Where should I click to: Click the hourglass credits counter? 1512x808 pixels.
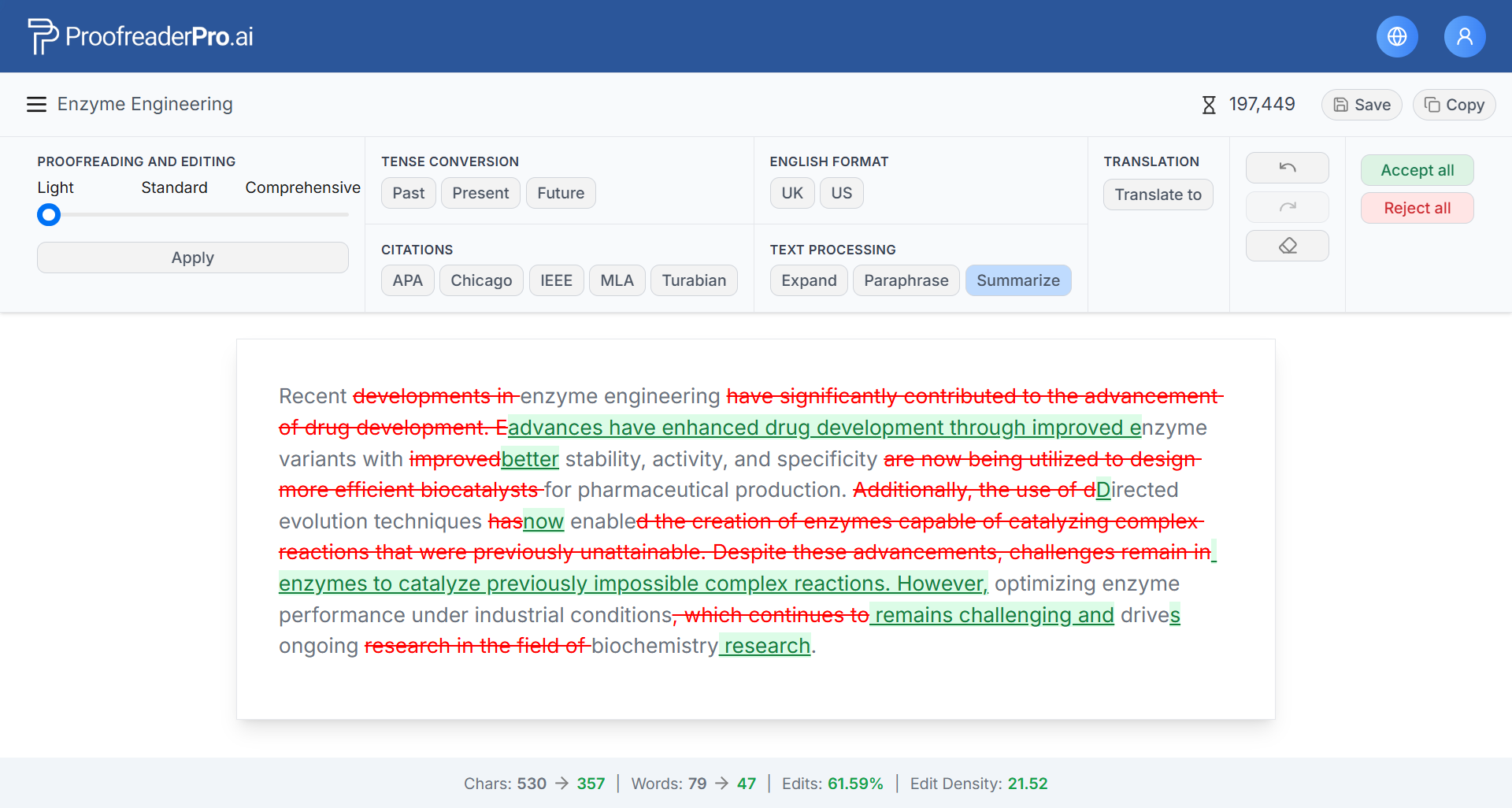[x=1249, y=105]
